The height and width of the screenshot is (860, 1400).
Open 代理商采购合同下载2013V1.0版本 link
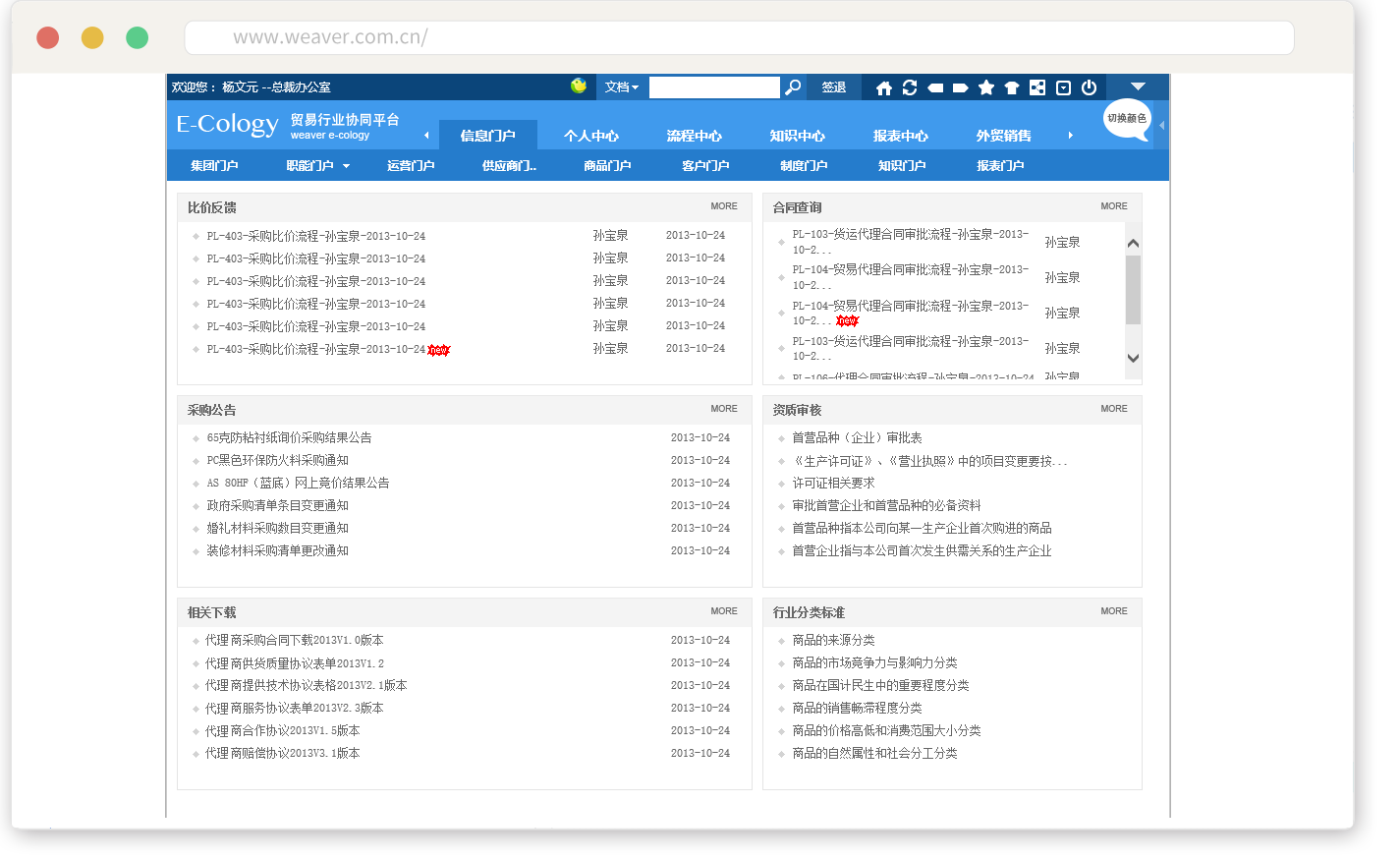tap(294, 641)
